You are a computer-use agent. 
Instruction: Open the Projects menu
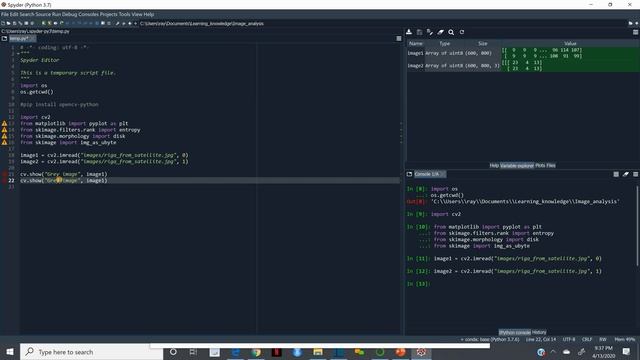(x=109, y=14)
